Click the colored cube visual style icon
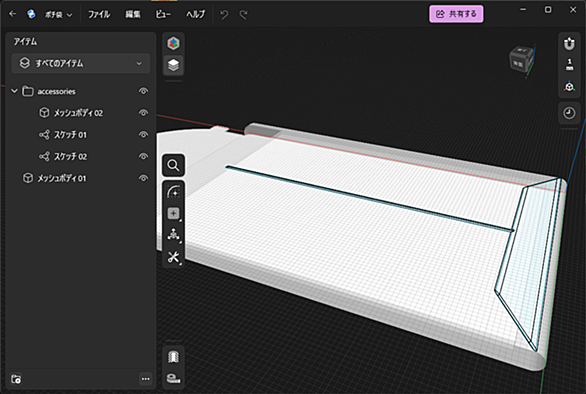The width and height of the screenshot is (586, 394). 173,43
